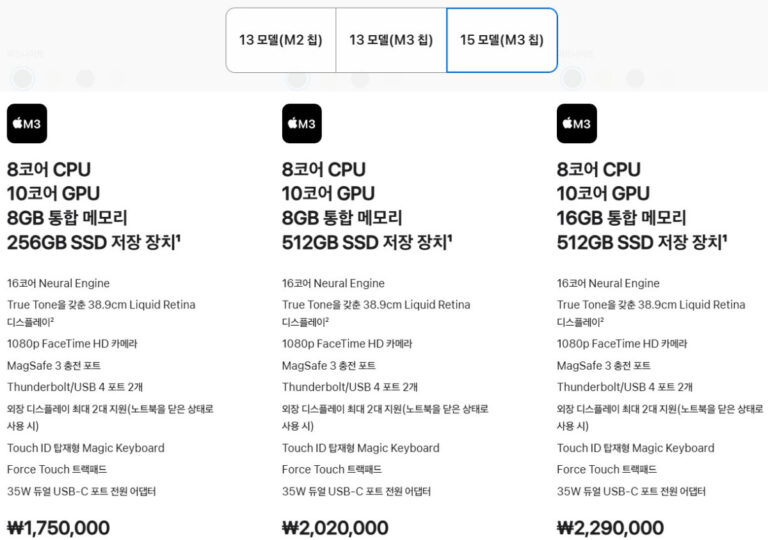The width and height of the screenshot is (768, 540).
Task: Click 8GB 통합 메모리 in the ₩2,020,000 model
Action: point(342,218)
